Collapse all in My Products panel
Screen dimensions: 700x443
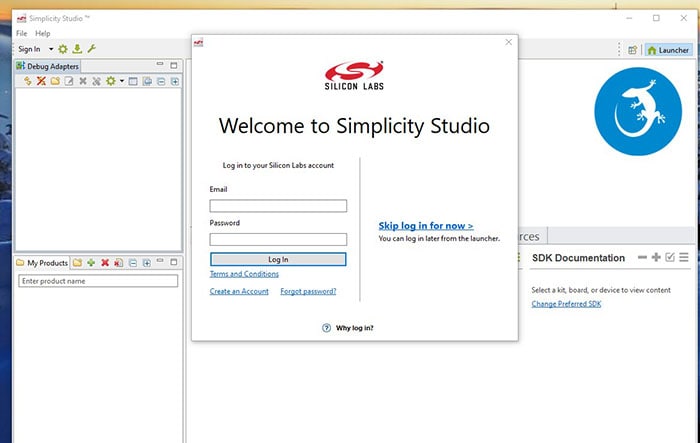click(x=133, y=263)
